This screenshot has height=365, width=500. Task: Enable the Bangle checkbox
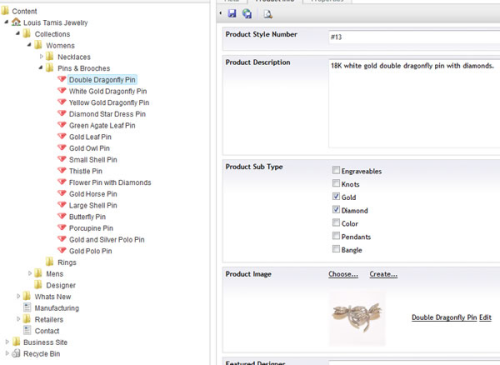(x=336, y=249)
